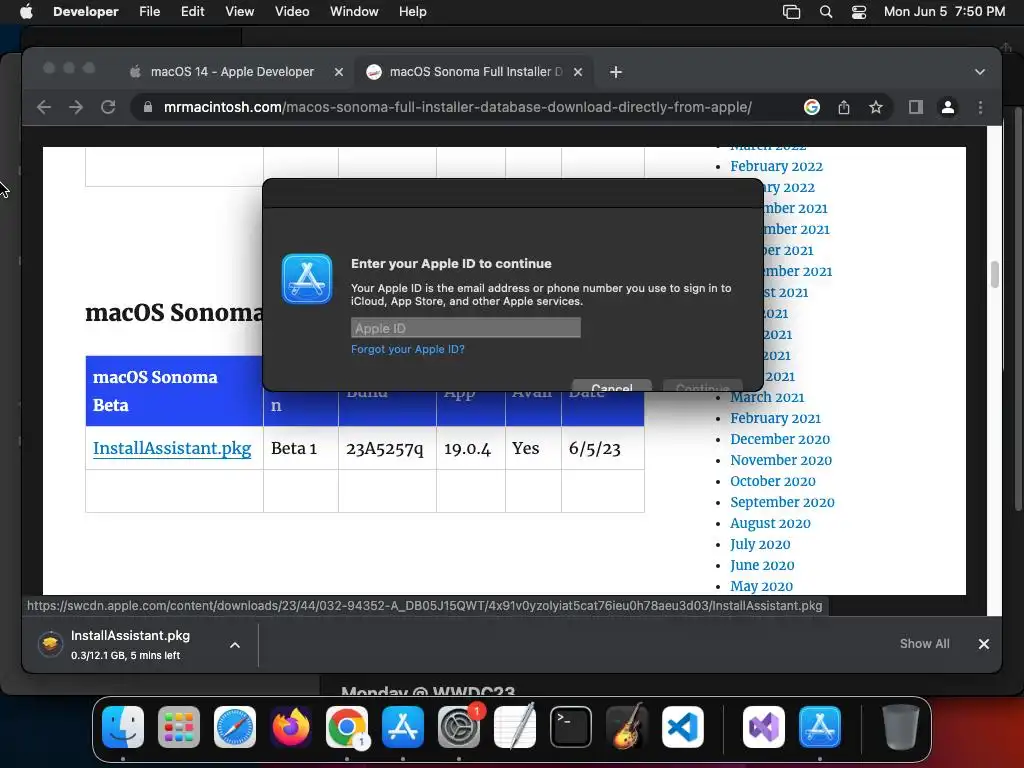
Task: Open September 2020 archive link
Action: coord(782,502)
